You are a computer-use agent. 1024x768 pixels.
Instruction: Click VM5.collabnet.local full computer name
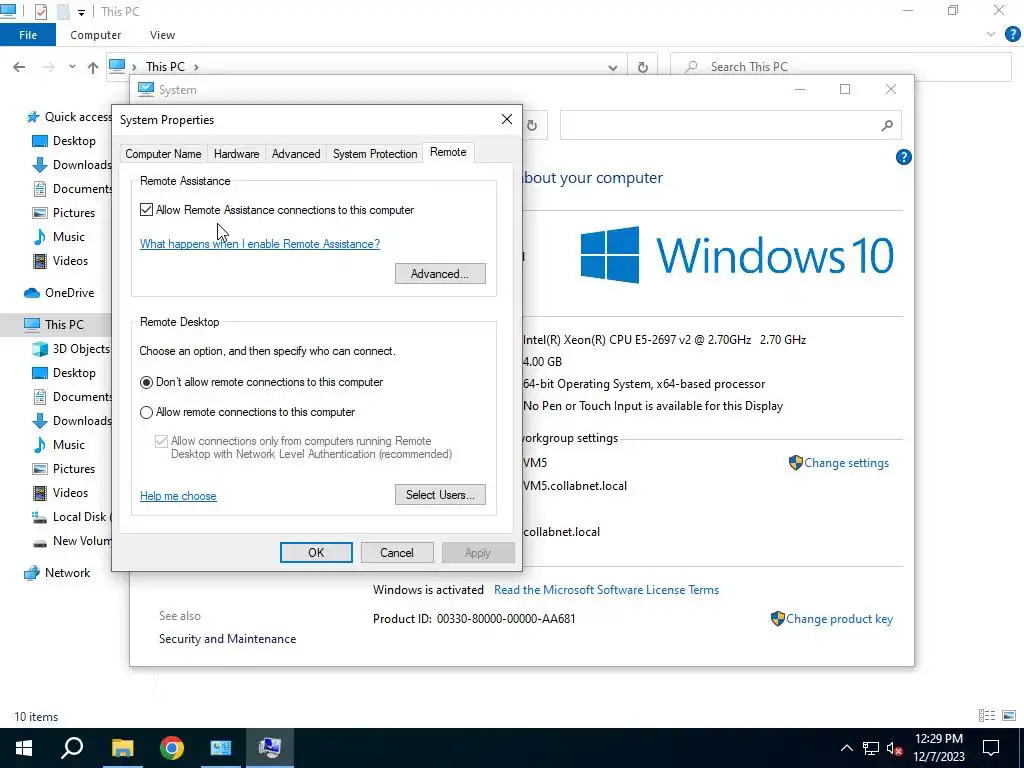tap(575, 486)
